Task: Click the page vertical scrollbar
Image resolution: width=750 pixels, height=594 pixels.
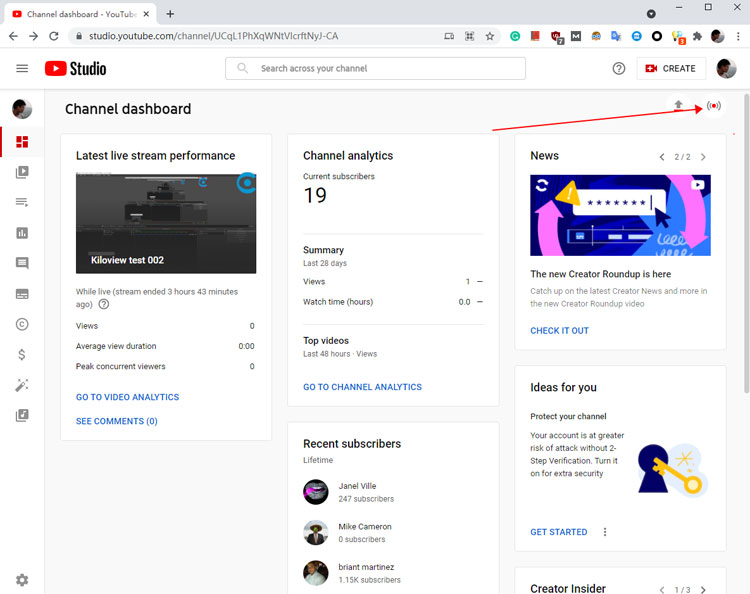Action: [746, 243]
